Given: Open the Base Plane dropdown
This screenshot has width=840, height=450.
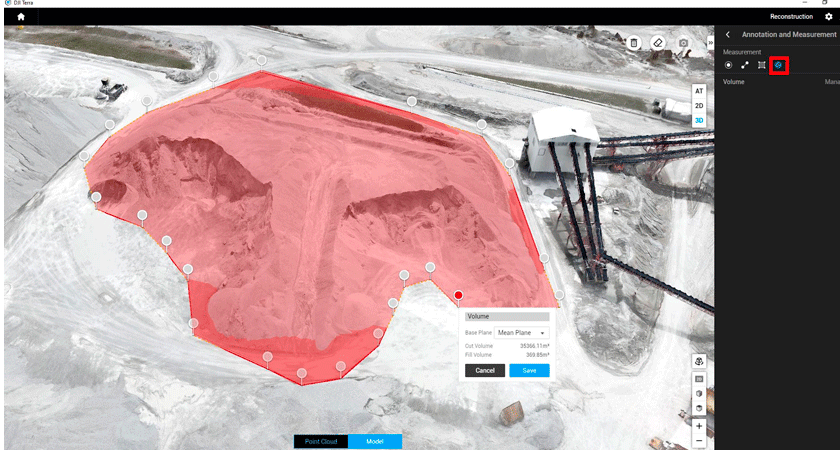Looking at the screenshot, I should 522,332.
